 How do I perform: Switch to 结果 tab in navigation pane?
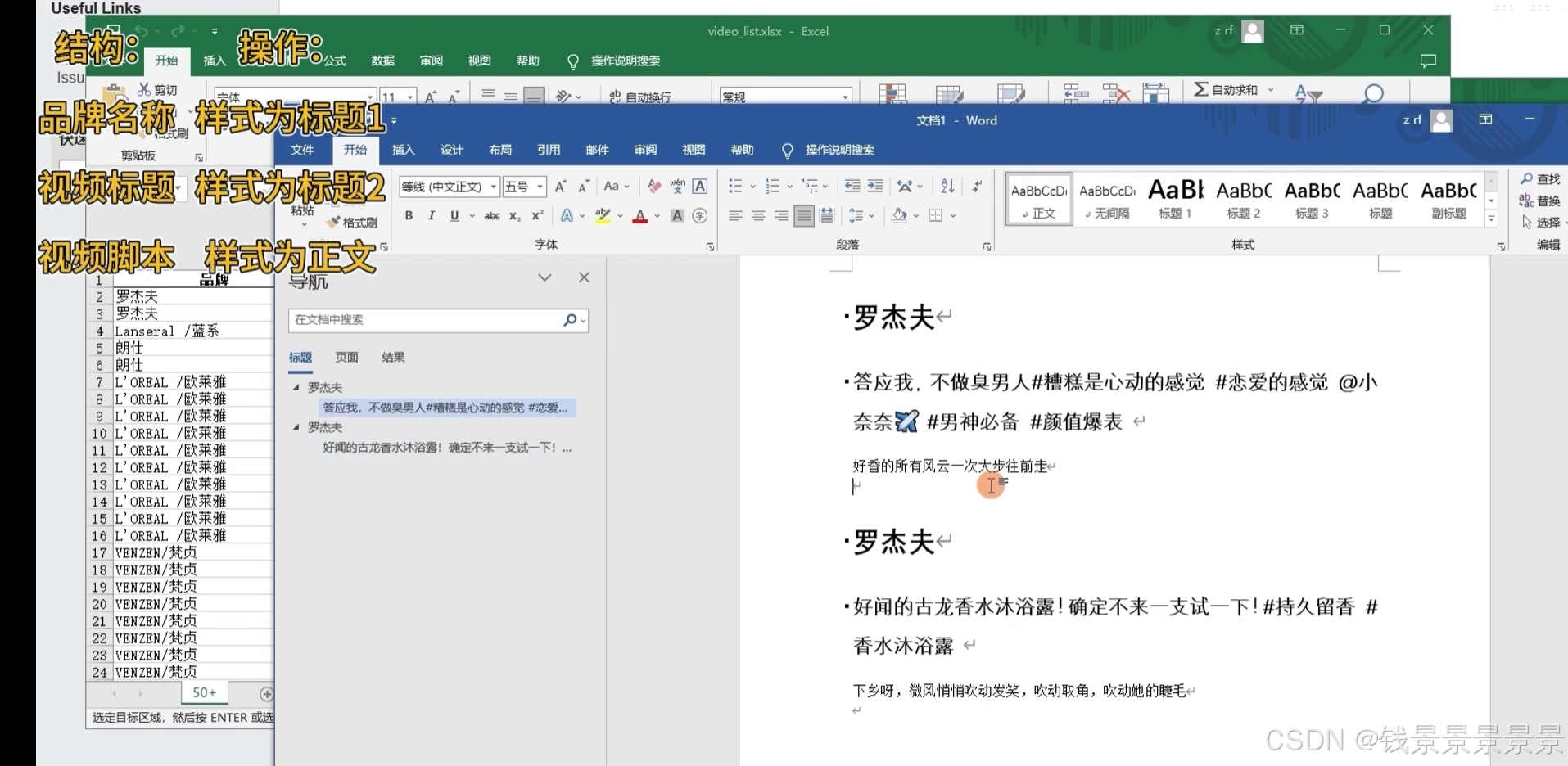point(393,357)
